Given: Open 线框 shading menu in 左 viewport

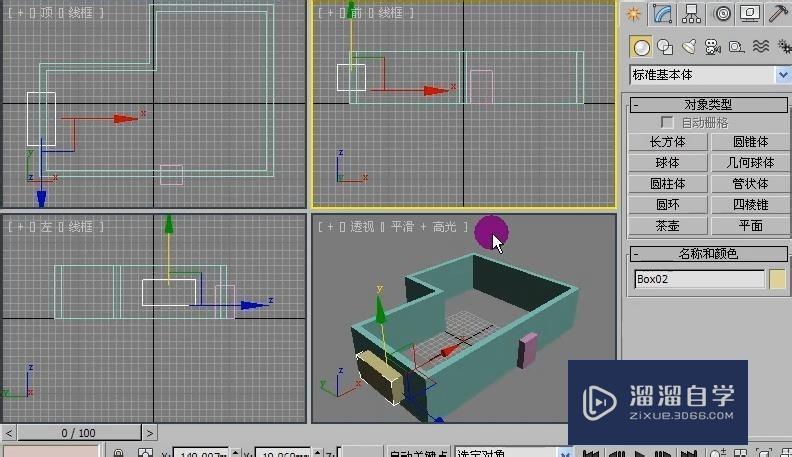Looking at the screenshot, I should point(81,226).
